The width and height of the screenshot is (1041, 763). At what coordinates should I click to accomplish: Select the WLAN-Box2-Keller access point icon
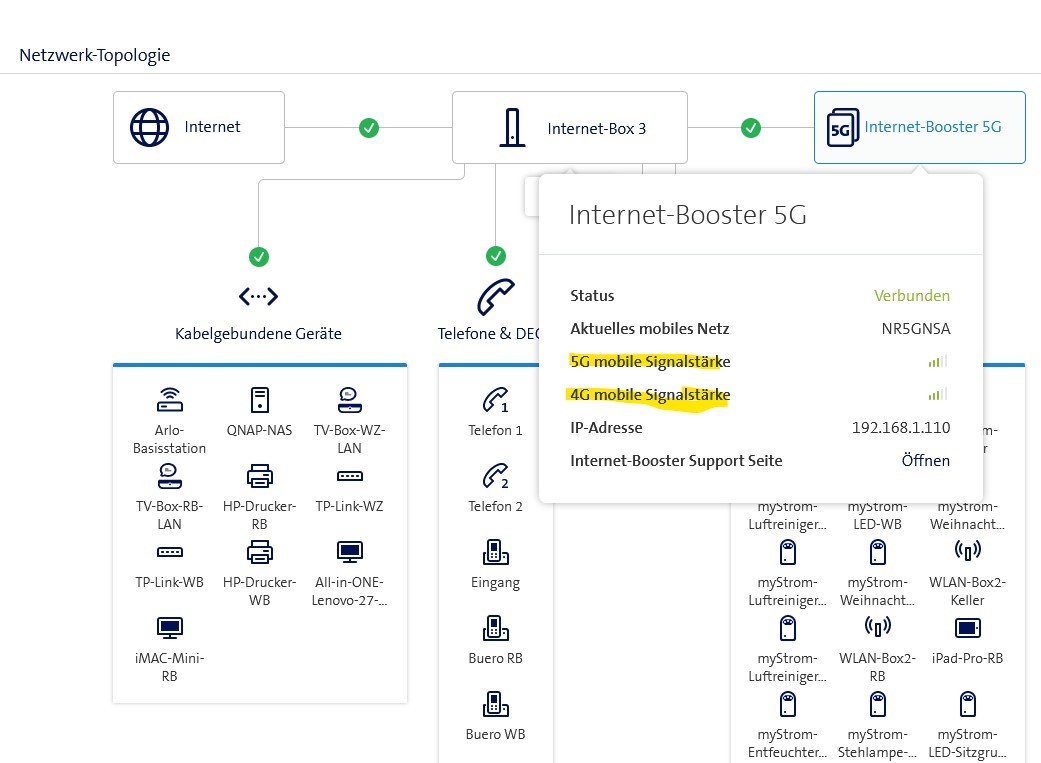coord(967,552)
